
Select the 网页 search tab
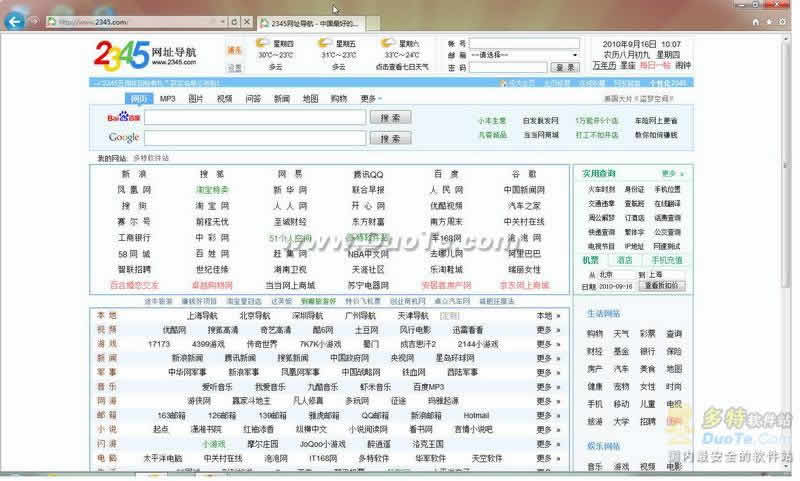[x=139, y=98]
